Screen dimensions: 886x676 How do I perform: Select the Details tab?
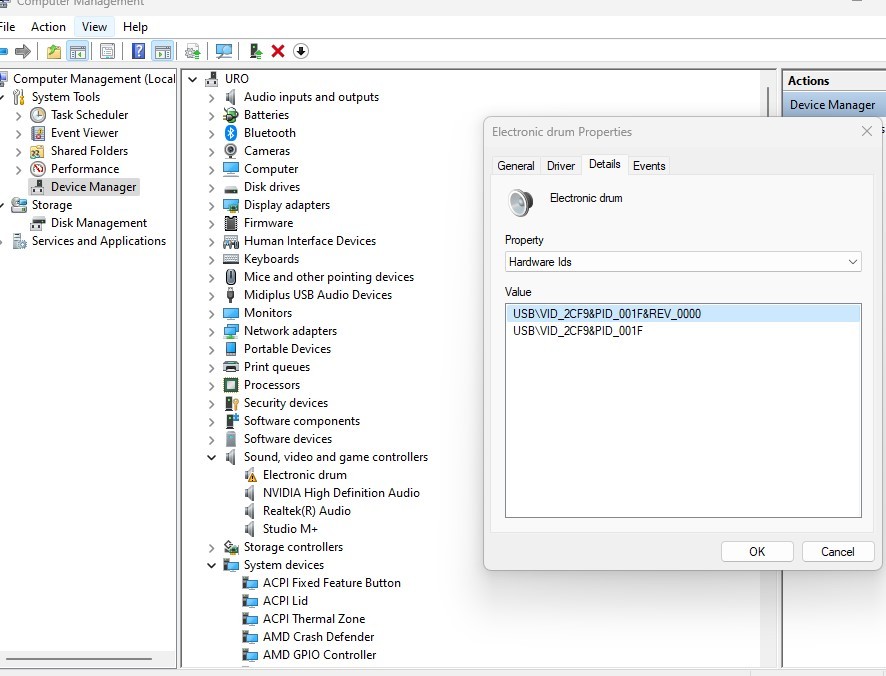[x=605, y=164]
